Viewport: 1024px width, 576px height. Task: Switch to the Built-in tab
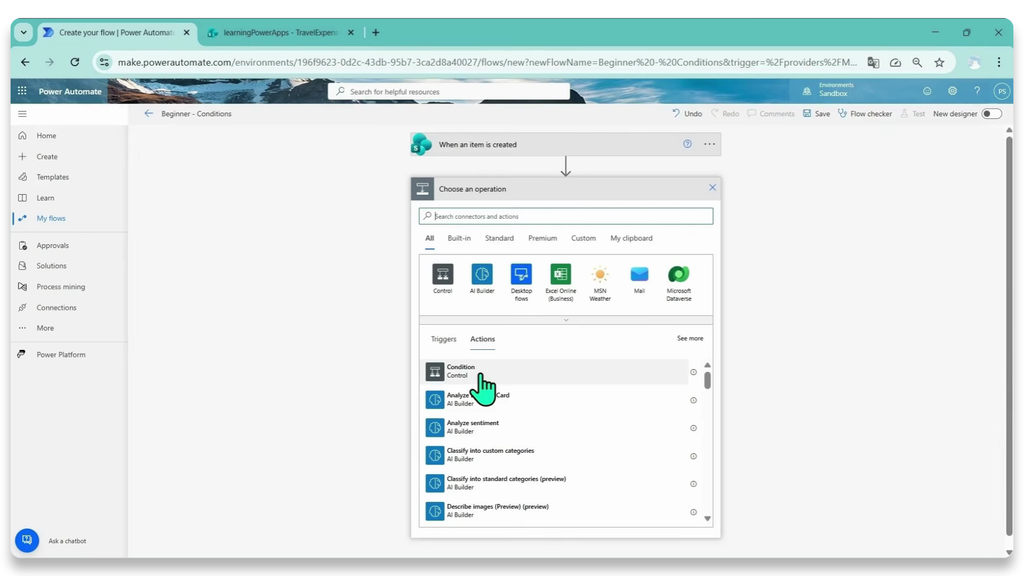coord(459,238)
